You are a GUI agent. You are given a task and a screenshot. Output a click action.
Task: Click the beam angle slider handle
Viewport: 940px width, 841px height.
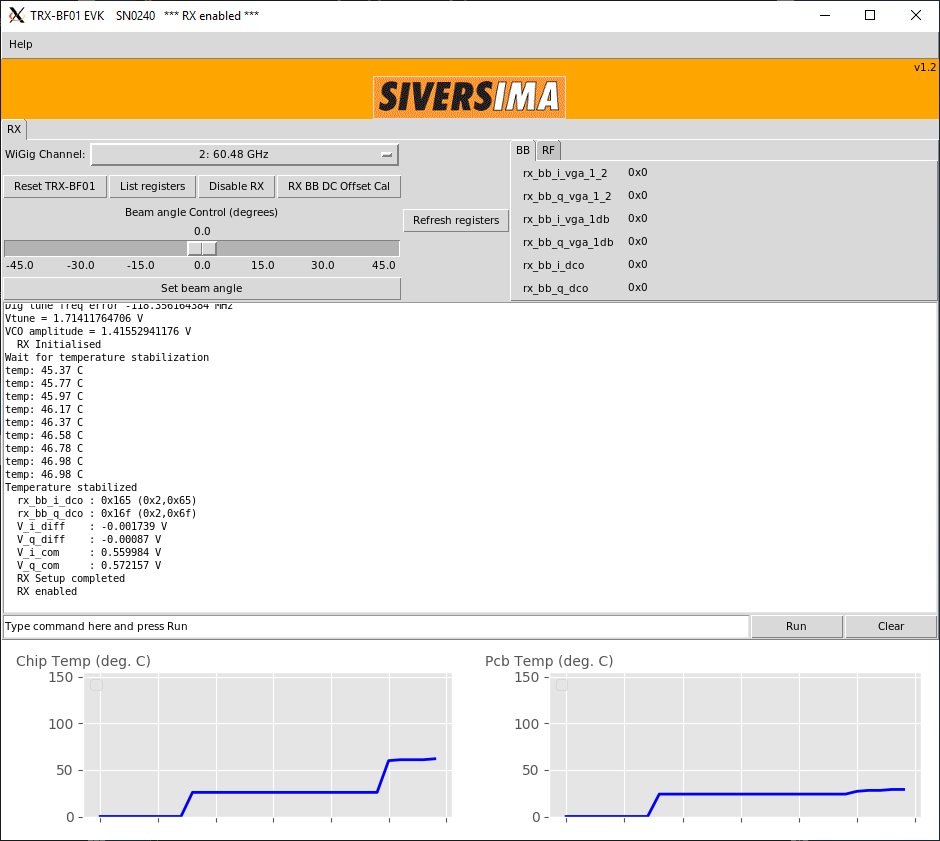202,248
